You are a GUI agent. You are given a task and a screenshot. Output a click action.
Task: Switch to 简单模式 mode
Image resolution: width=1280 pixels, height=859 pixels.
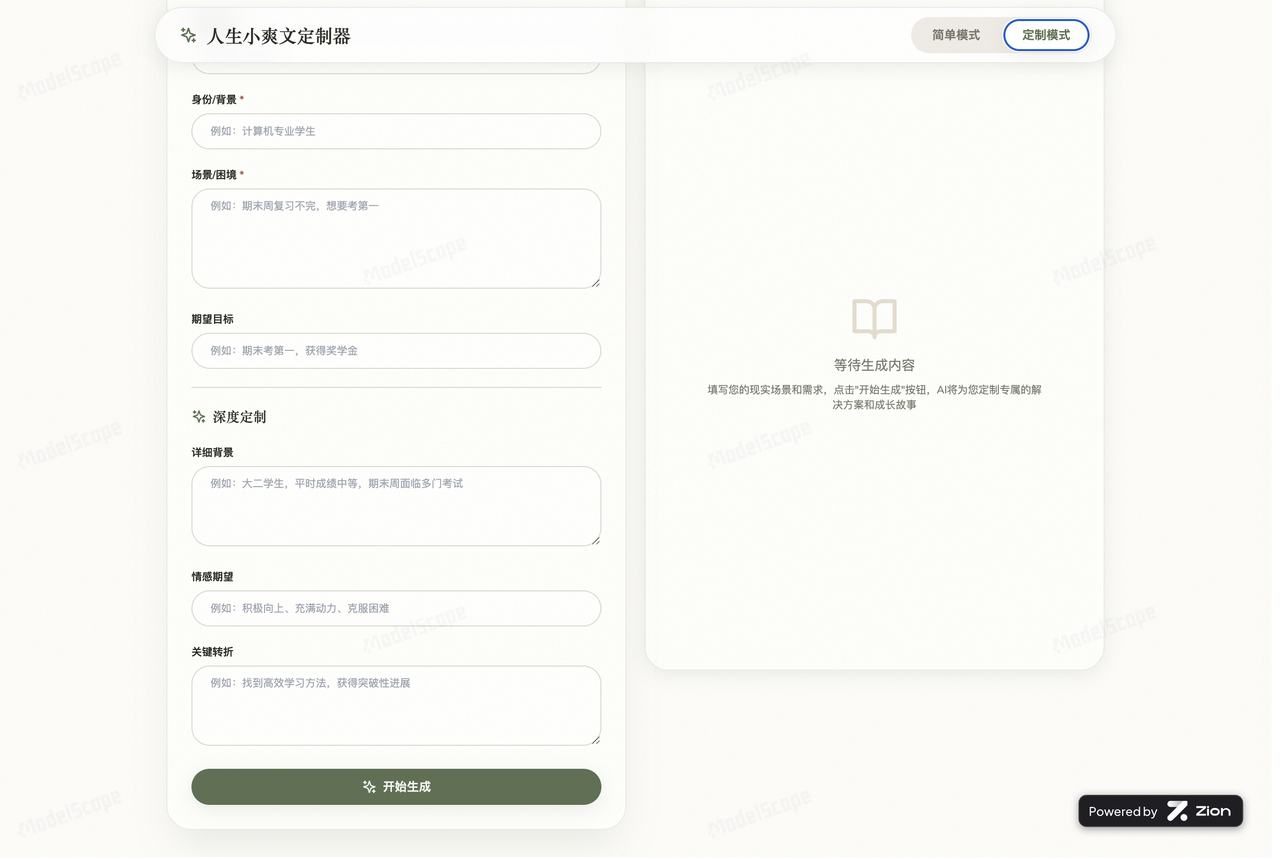(956, 35)
